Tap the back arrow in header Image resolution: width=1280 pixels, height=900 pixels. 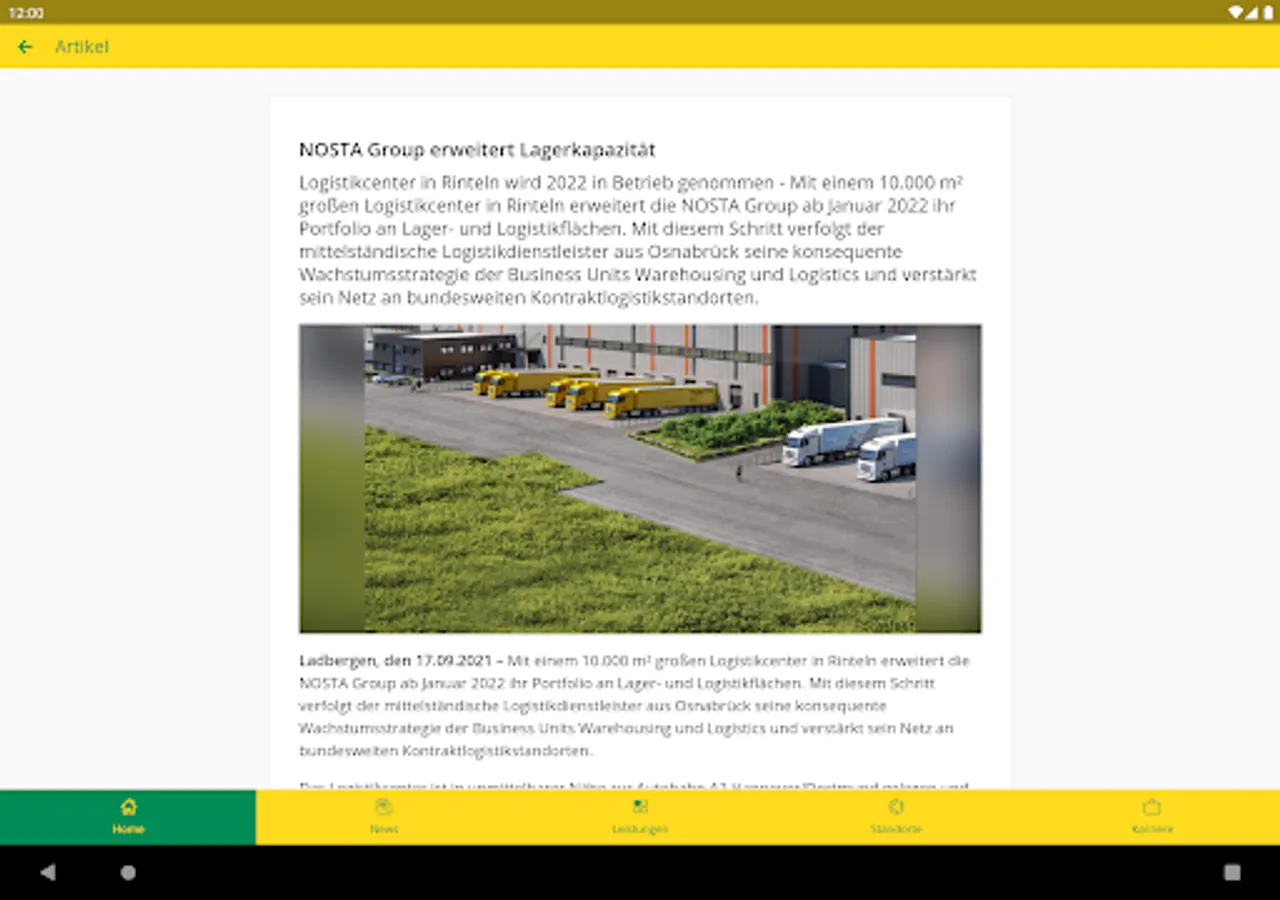click(25, 47)
